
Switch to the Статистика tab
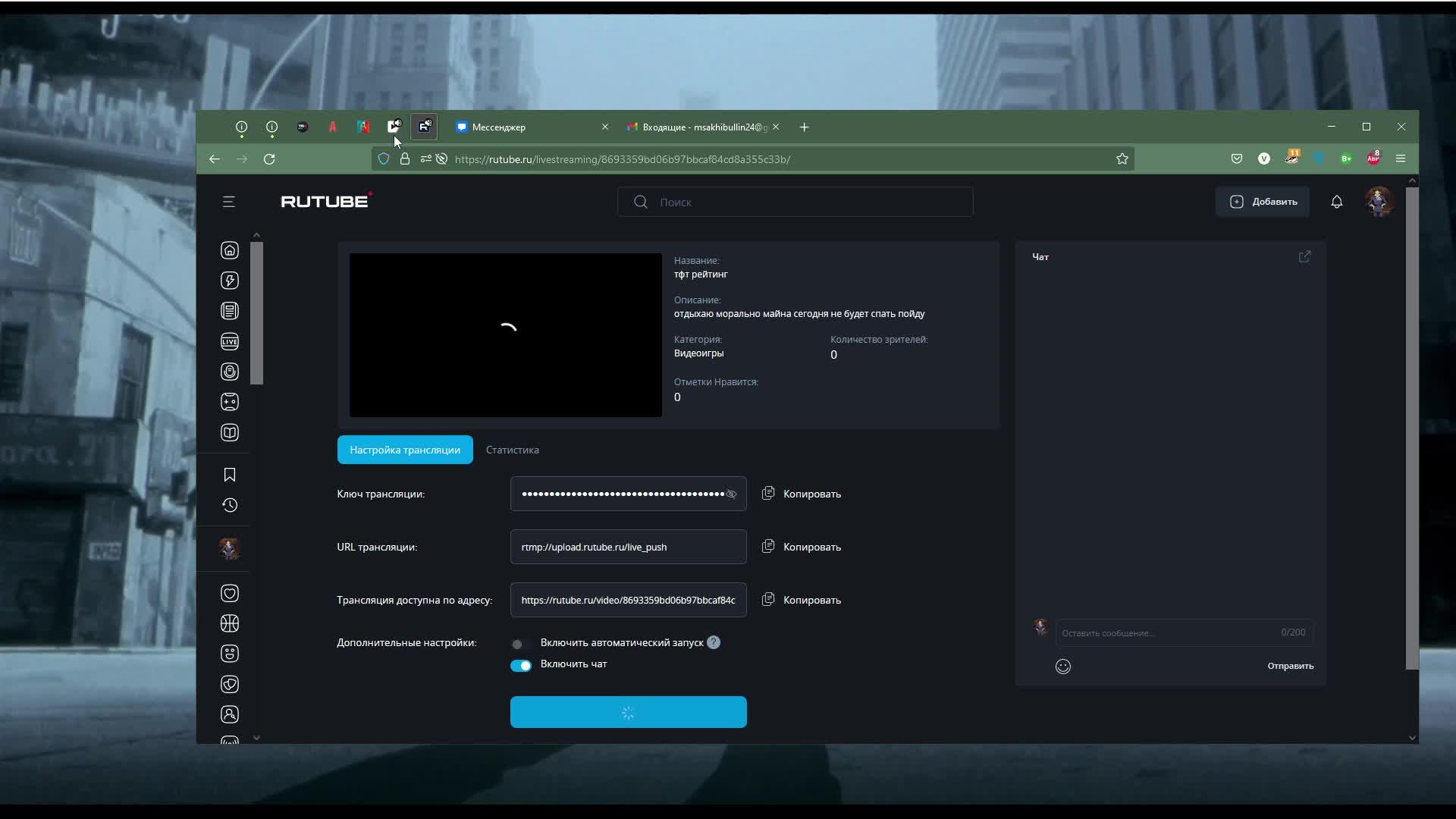tap(512, 450)
